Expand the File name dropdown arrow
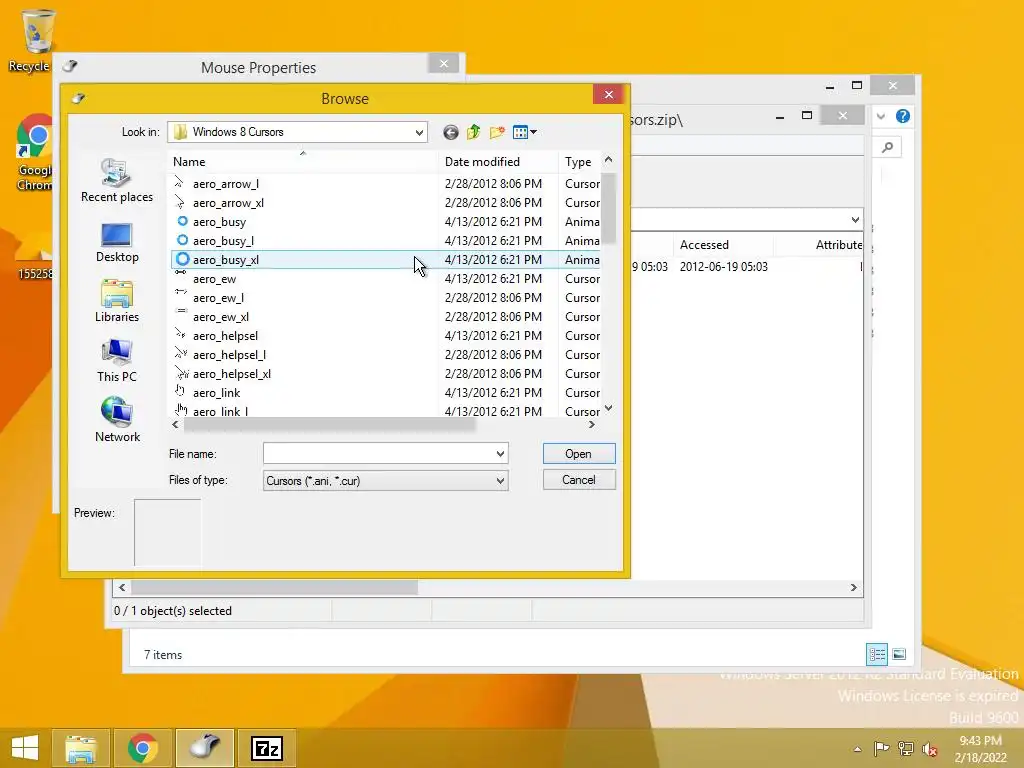This screenshot has height=768, width=1024. point(500,454)
